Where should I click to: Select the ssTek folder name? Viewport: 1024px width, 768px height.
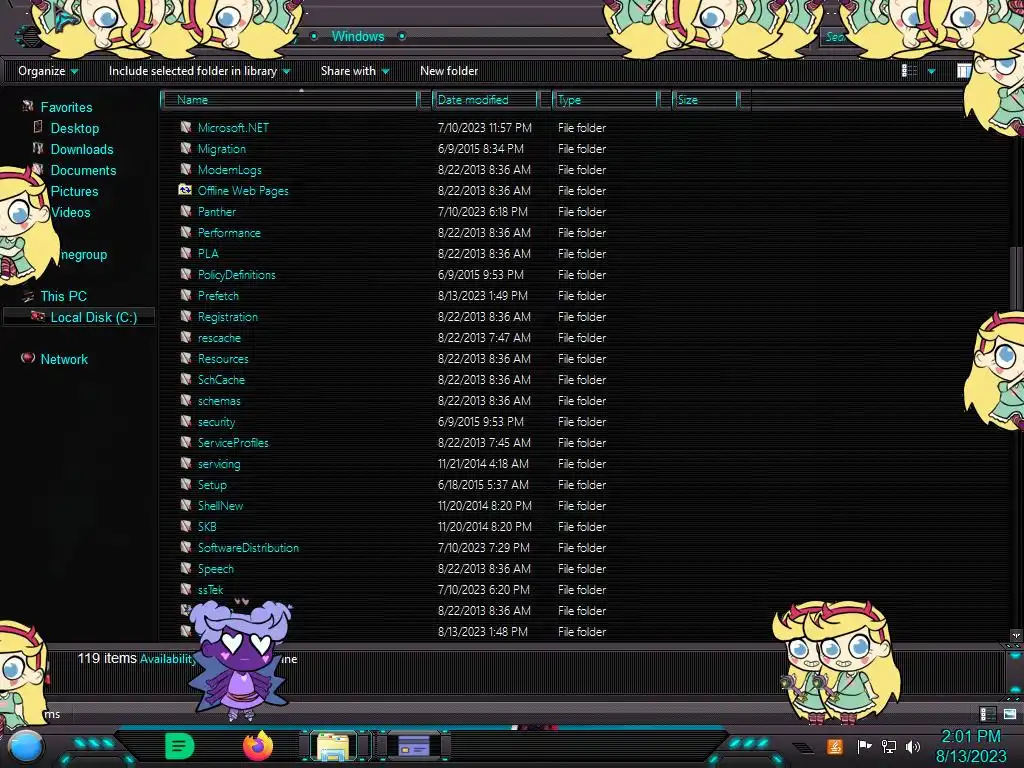coord(210,590)
